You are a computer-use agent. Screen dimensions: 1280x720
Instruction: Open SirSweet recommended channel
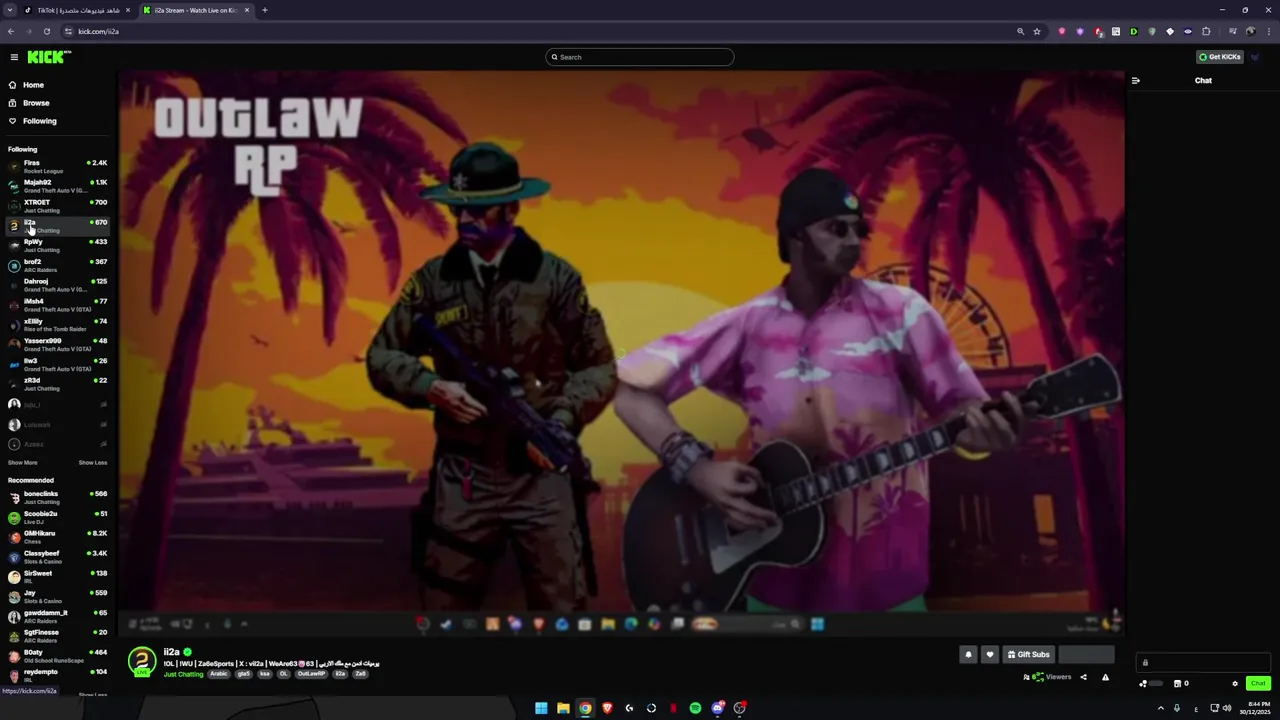pos(57,577)
